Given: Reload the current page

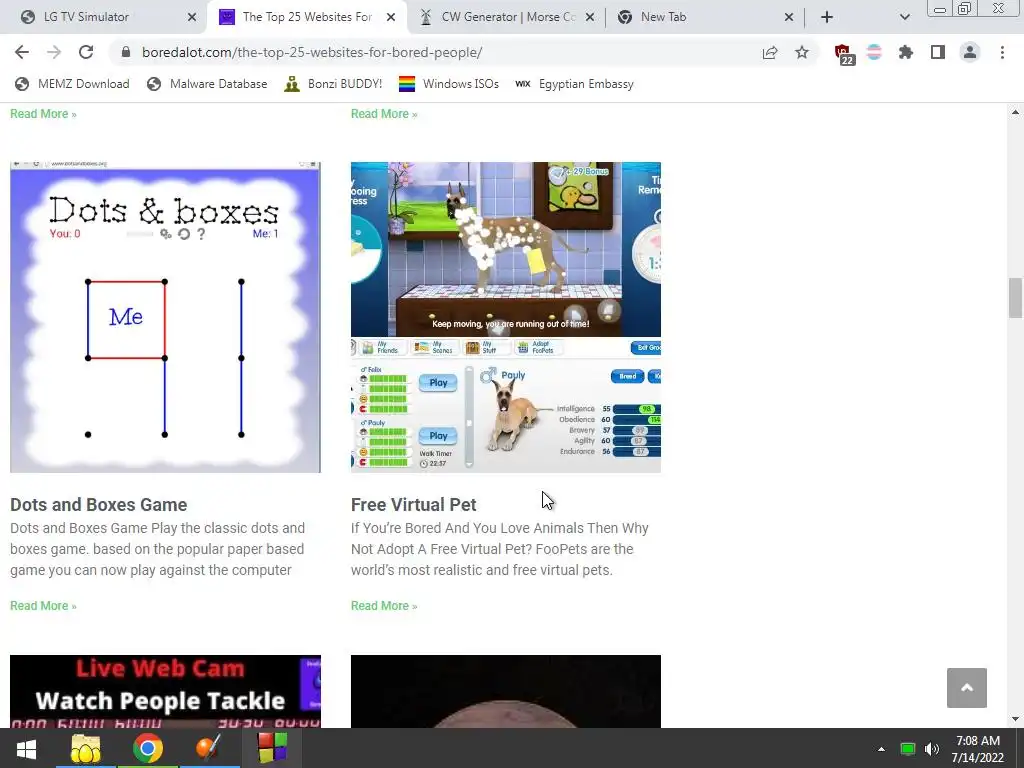Looking at the screenshot, I should pos(86,52).
